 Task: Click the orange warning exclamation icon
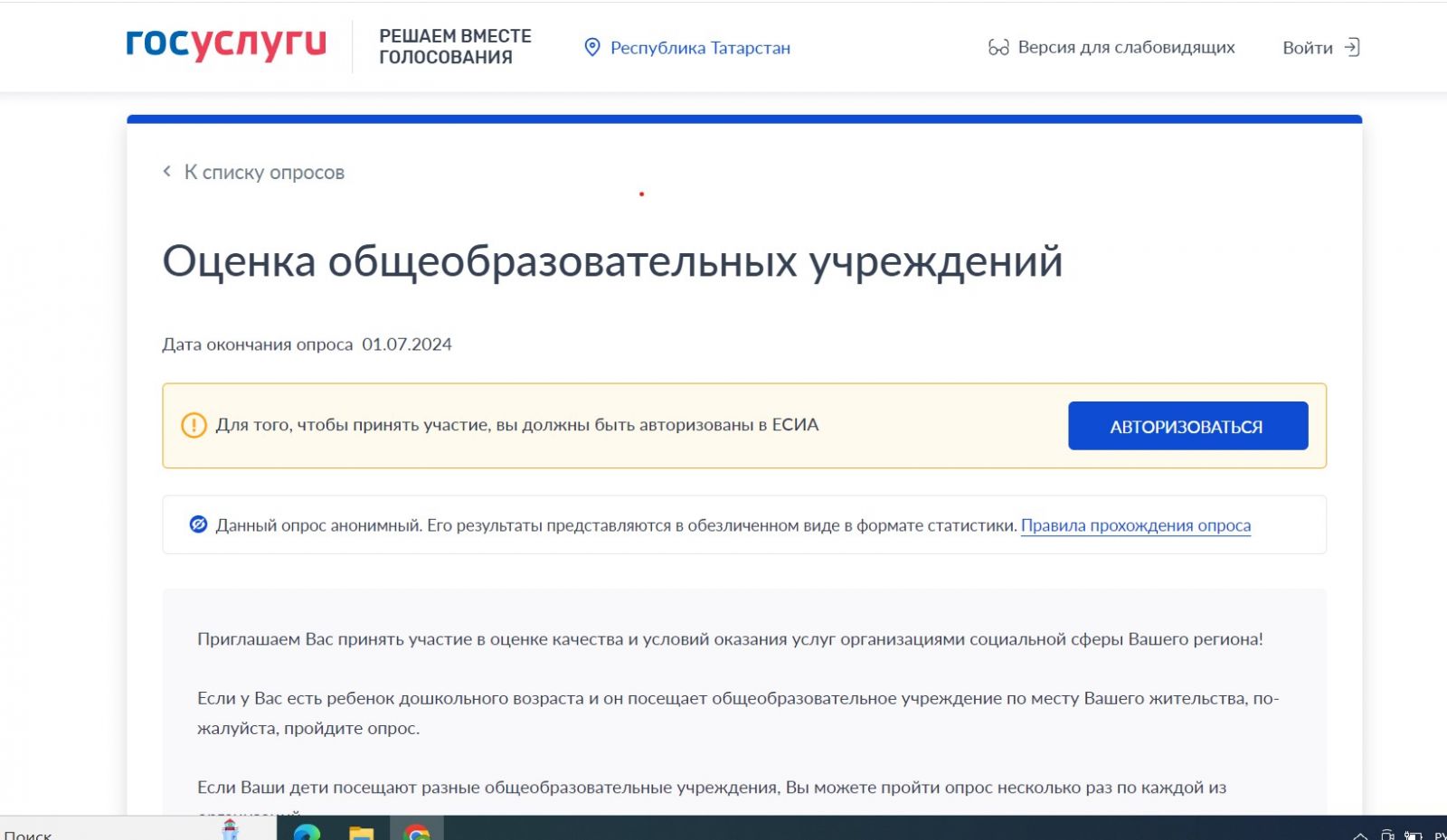point(194,425)
